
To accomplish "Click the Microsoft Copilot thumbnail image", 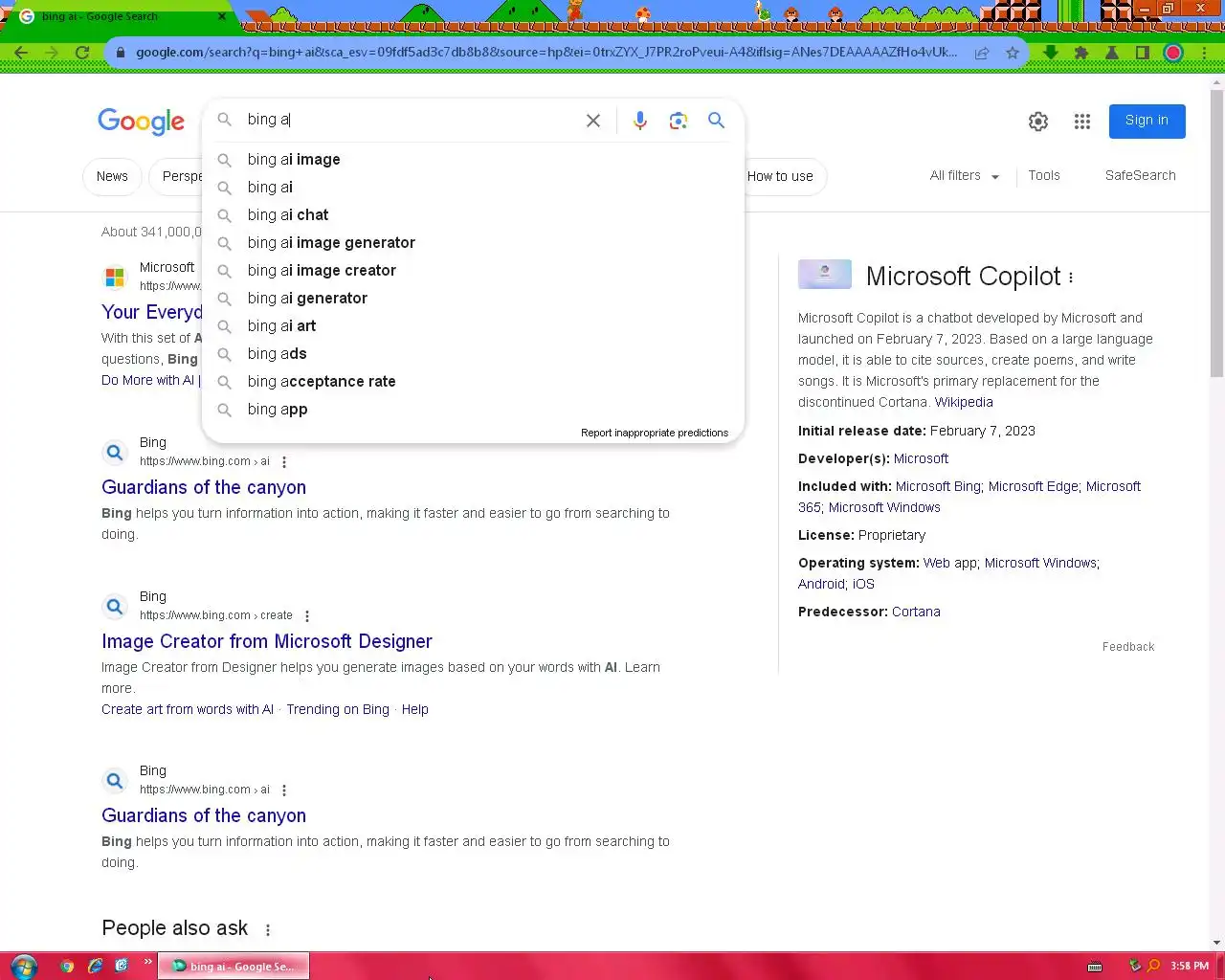I will tap(825, 275).
